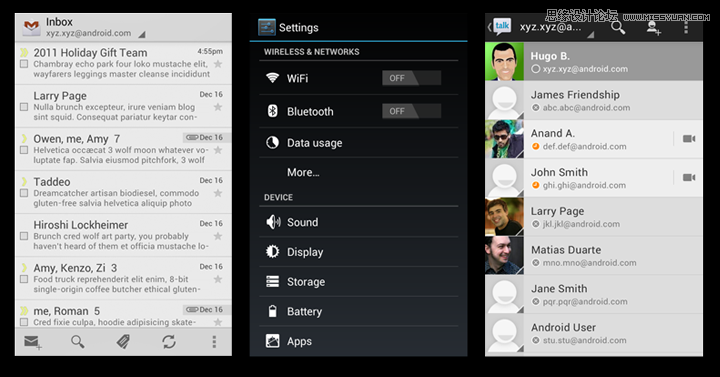This screenshot has width=720, height=377.
Task: Start video chat with Anand A.
Action: (689, 139)
